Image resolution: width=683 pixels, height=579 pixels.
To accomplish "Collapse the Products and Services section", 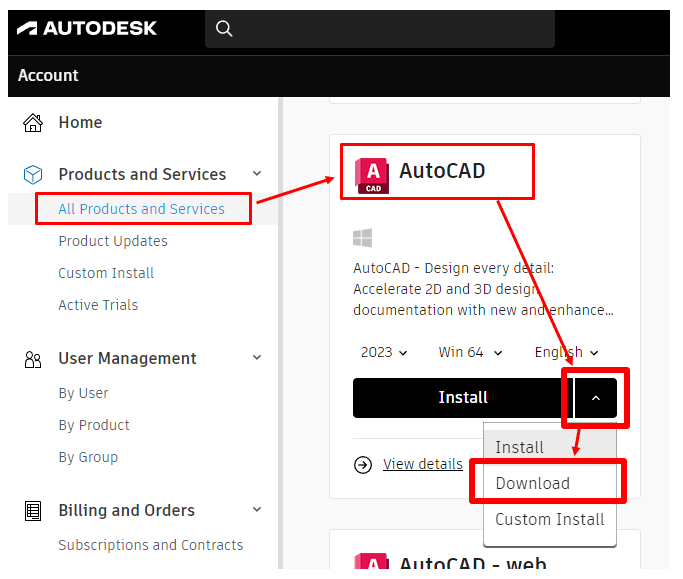I will pos(257,174).
